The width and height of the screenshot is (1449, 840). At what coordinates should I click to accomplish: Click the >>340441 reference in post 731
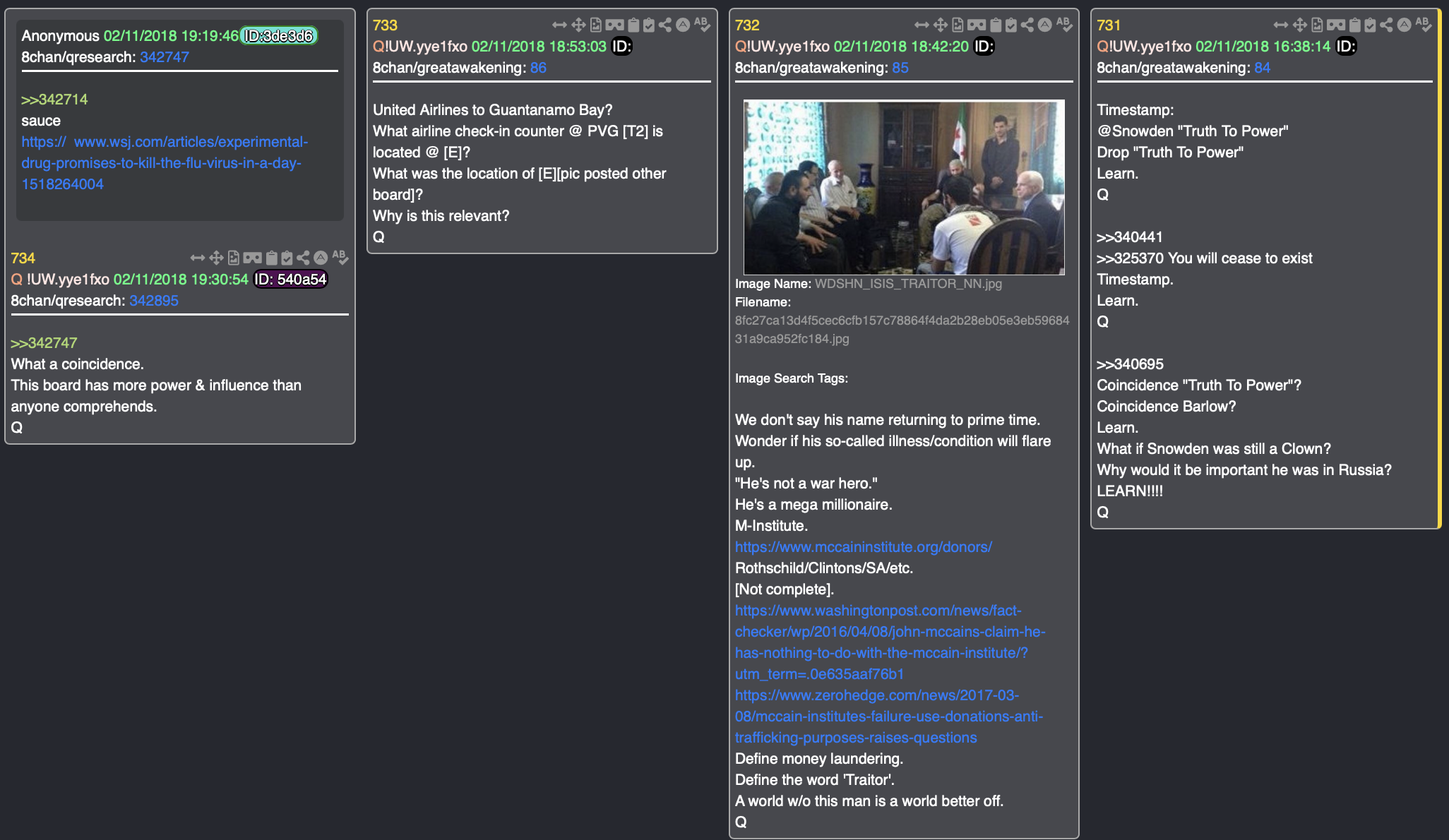click(1130, 237)
